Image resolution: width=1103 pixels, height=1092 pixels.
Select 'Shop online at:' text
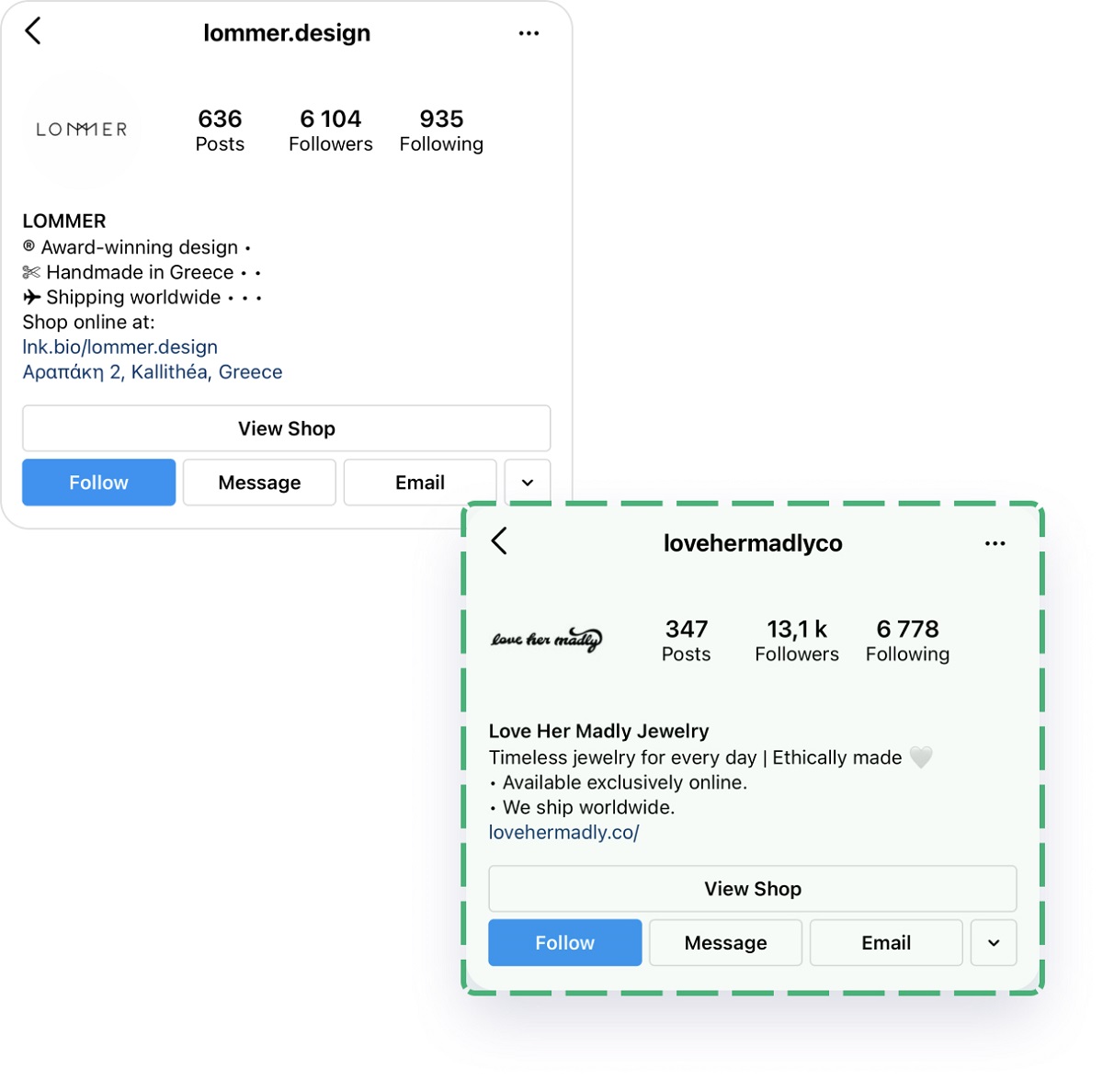point(88,323)
